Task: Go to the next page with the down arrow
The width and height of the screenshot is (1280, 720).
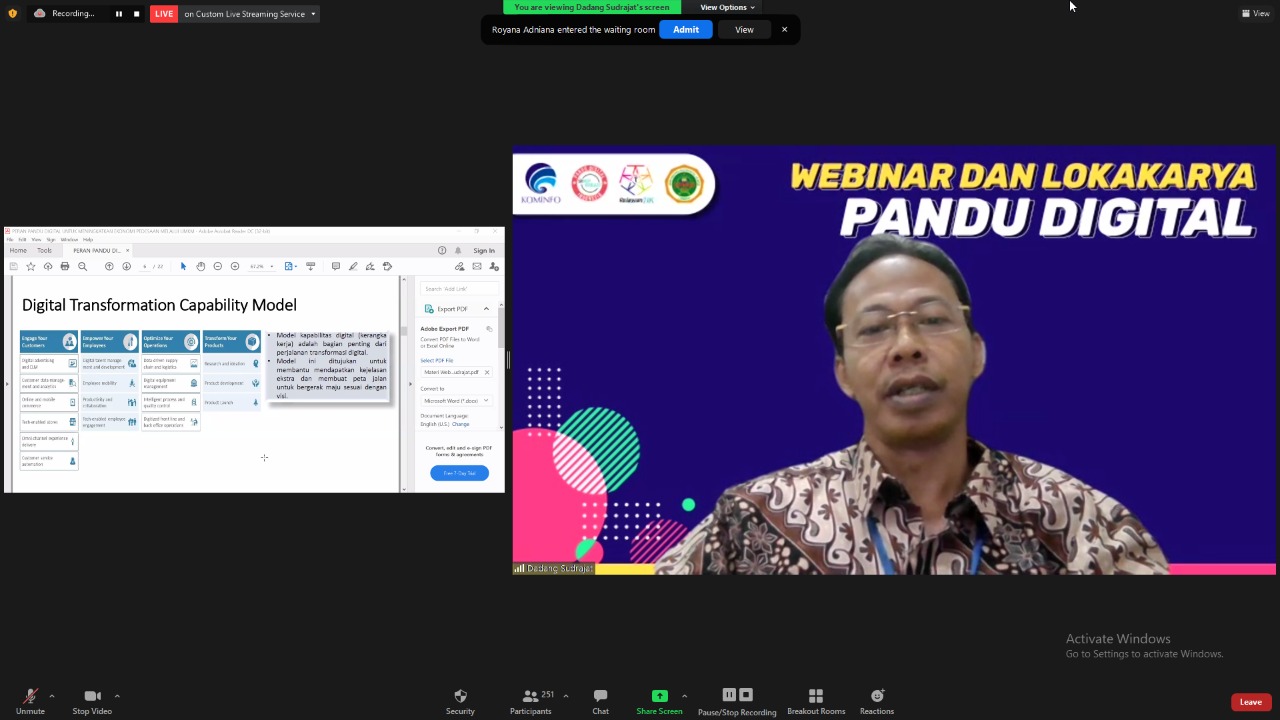Action: click(126, 266)
